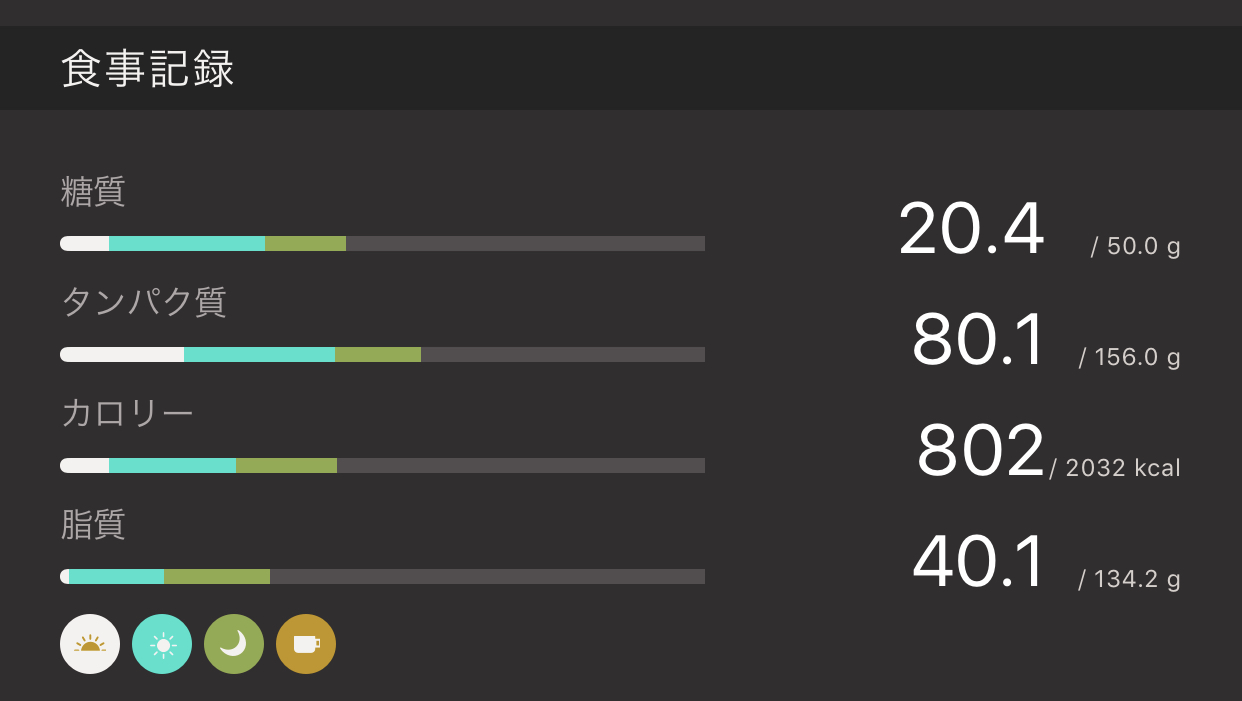Click the 脂質 progress bar
The height and width of the screenshot is (701, 1242).
382,577
